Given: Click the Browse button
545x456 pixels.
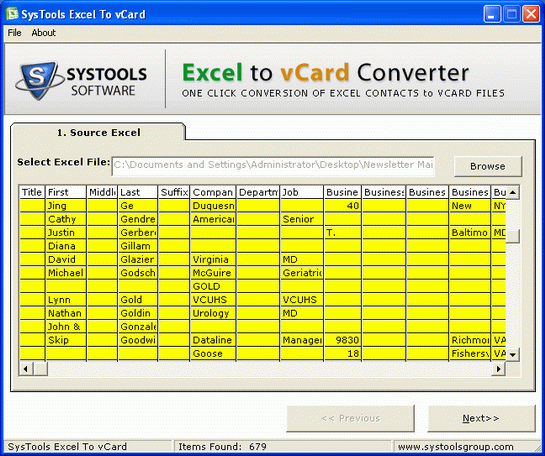Looking at the screenshot, I should (488, 166).
